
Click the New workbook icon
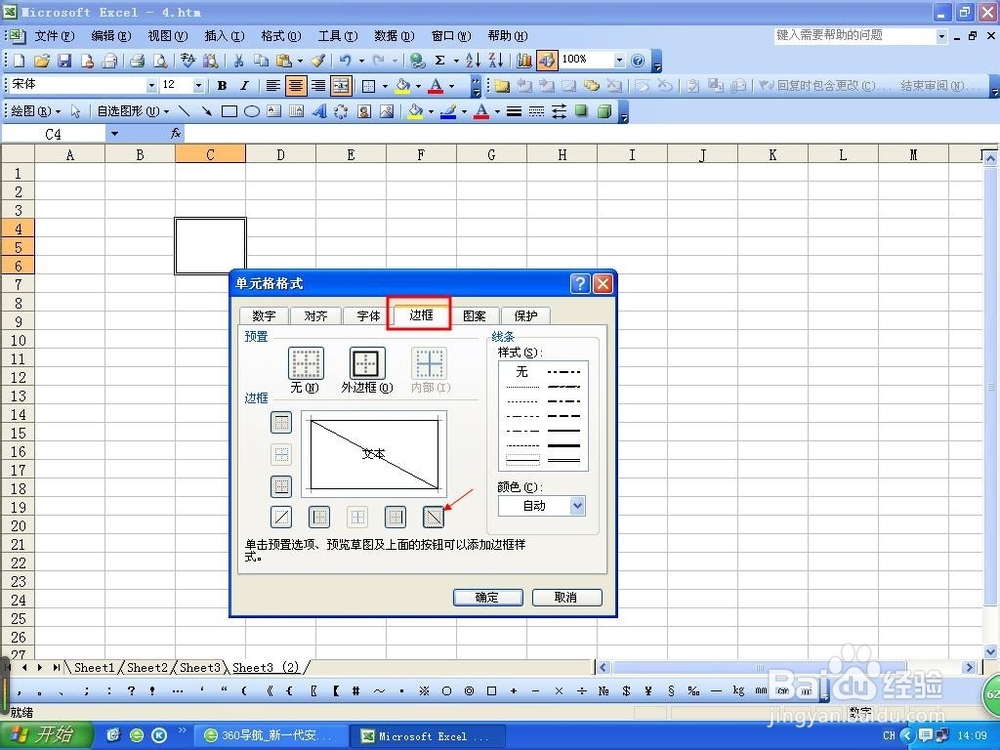[x=19, y=61]
